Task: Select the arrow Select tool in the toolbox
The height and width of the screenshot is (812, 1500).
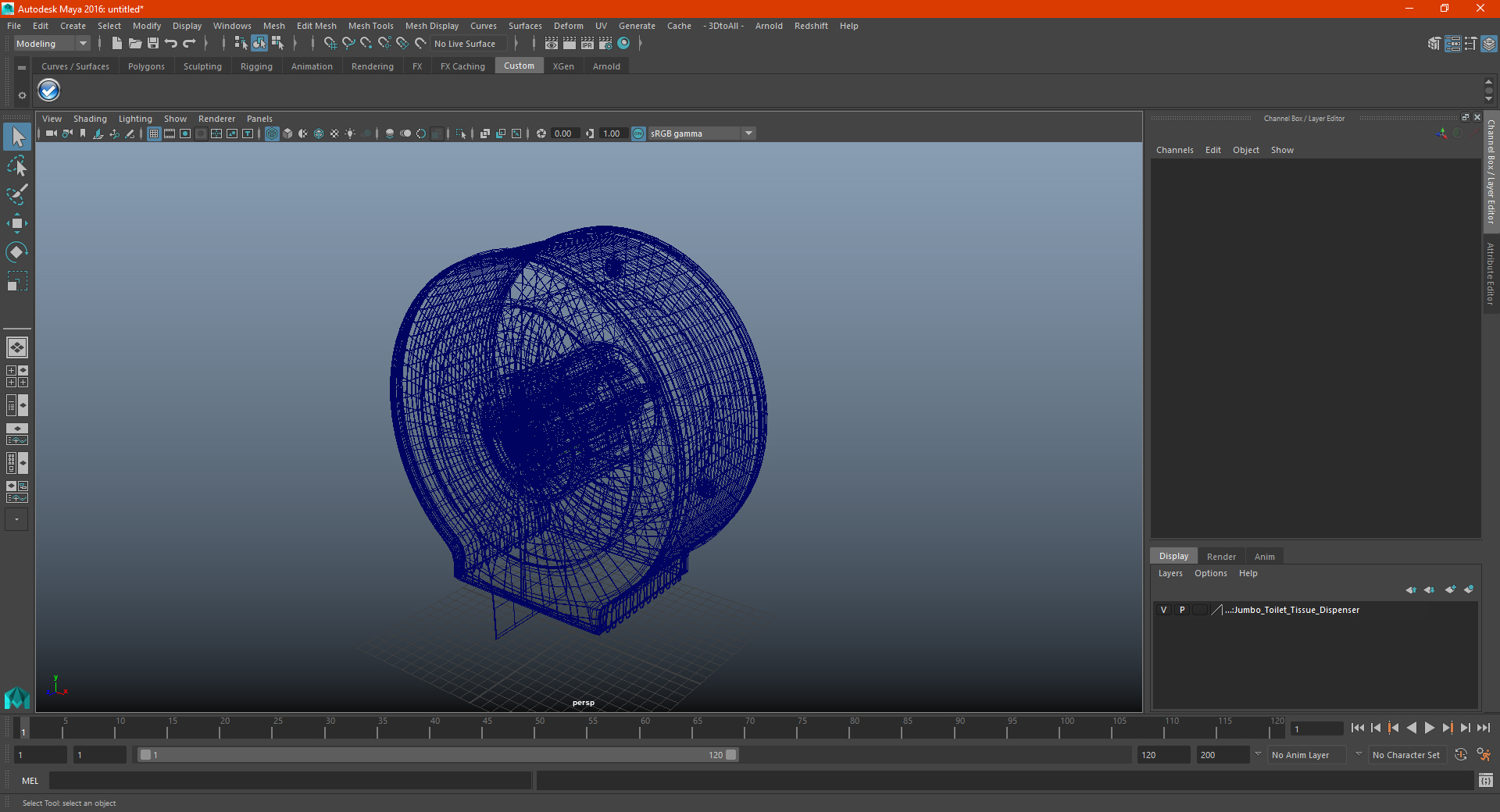Action: 17,137
